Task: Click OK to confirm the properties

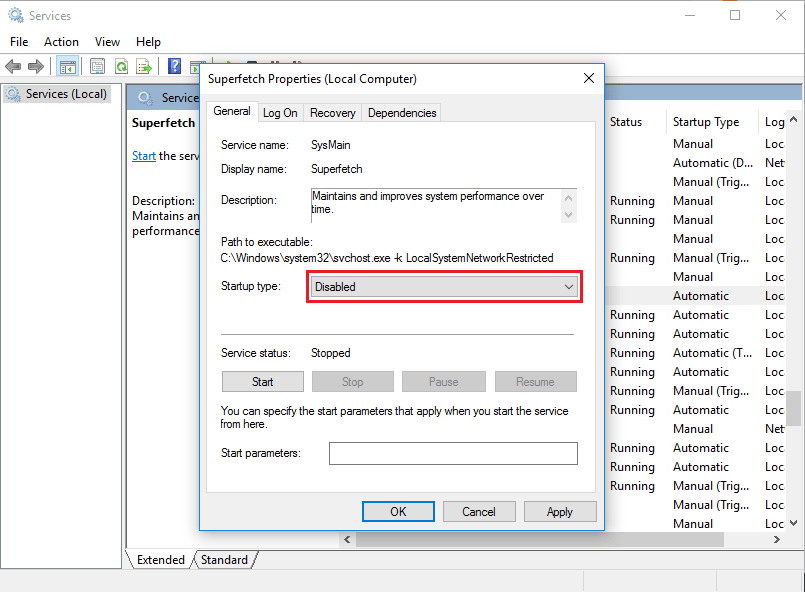Action: [x=398, y=512]
